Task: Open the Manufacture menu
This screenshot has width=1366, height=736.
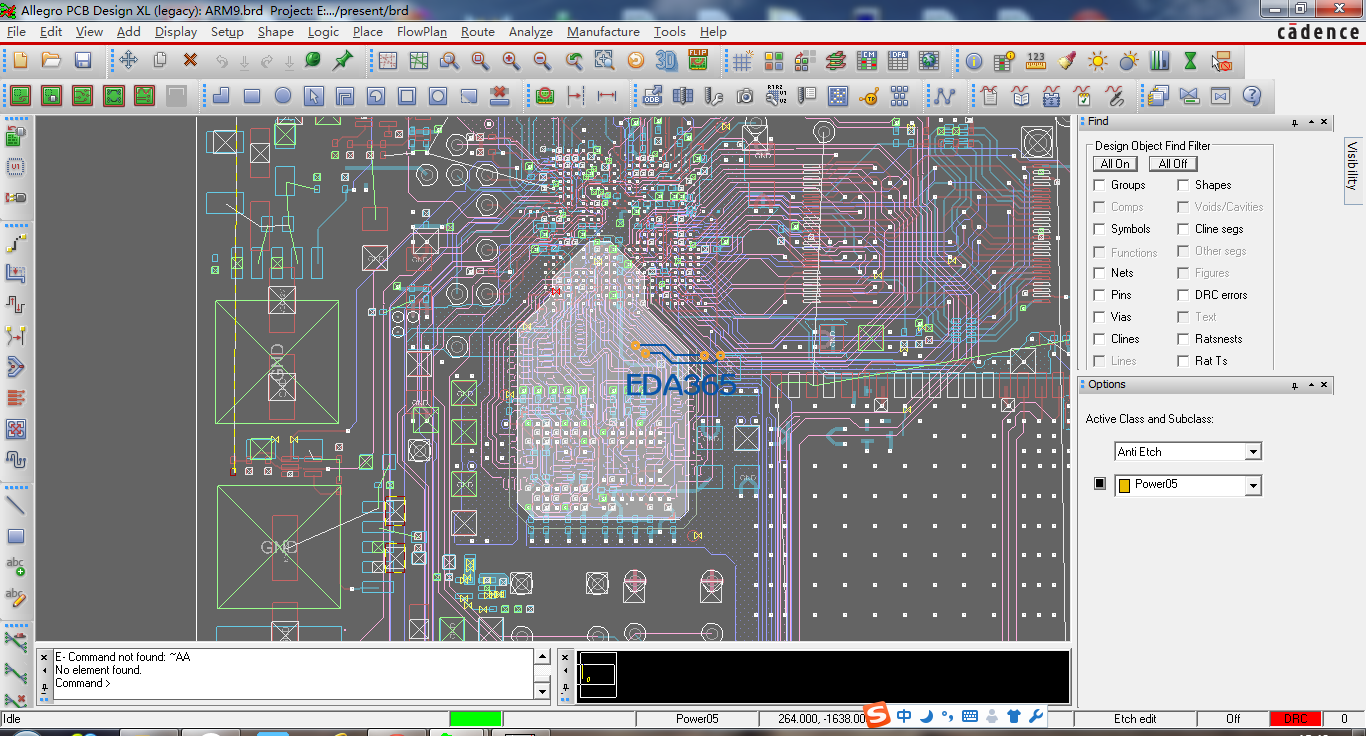Action: (x=603, y=31)
